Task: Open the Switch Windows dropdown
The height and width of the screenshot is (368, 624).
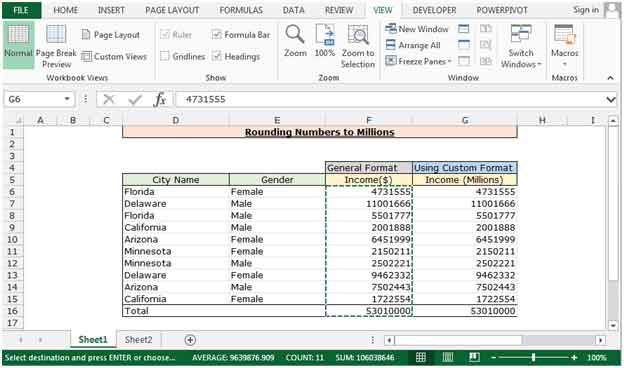Action: (x=521, y=46)
